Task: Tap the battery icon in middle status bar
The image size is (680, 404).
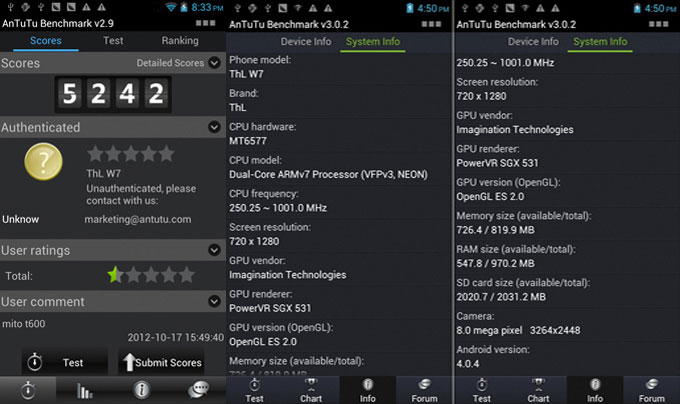Action: (x=410, y=8)
